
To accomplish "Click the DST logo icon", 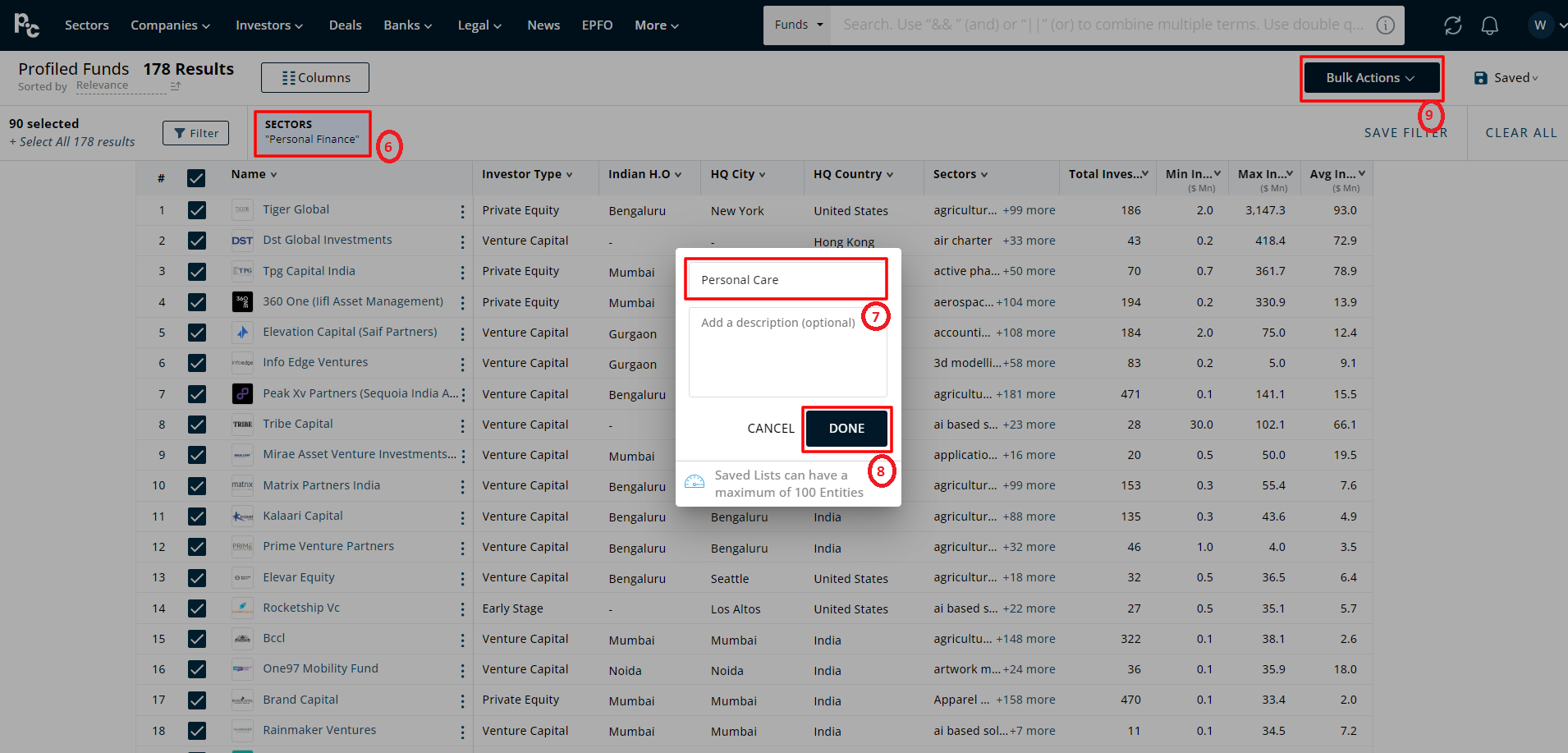I will click(242, 241).
